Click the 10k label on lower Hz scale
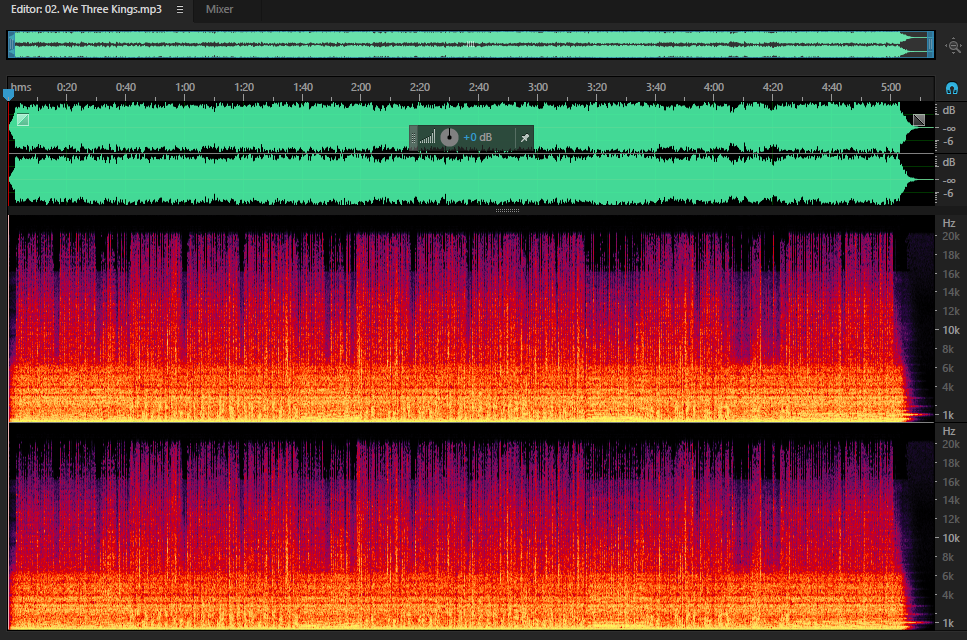Image resolution: width=967 pixels, height=640 pixels. point(950,538)
